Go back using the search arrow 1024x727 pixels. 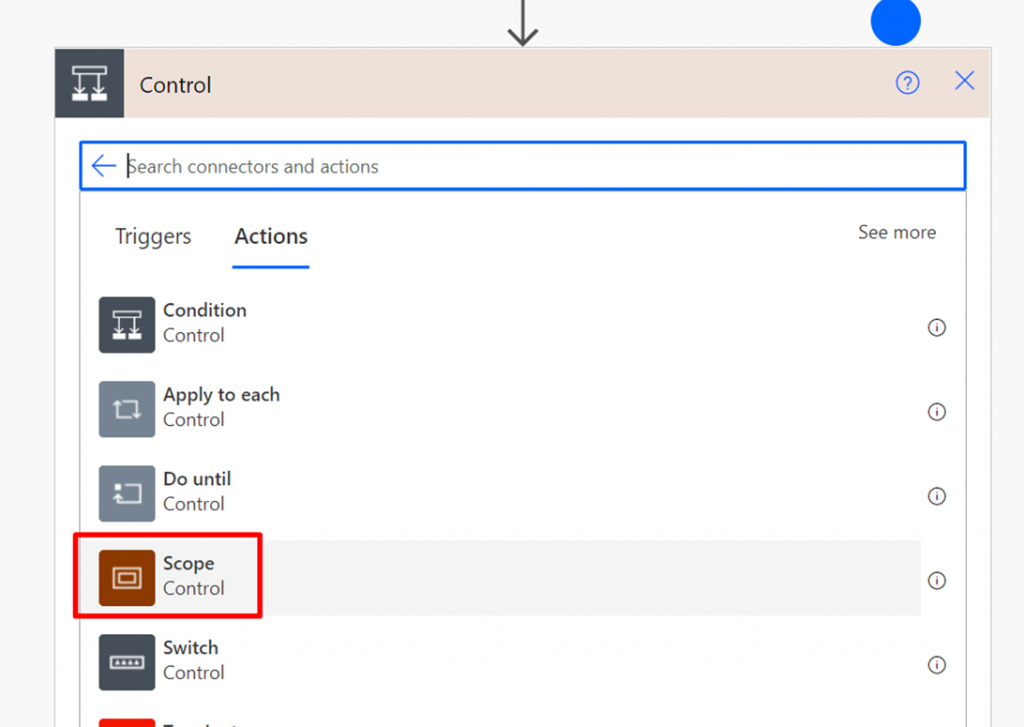(x=104, y=166)
